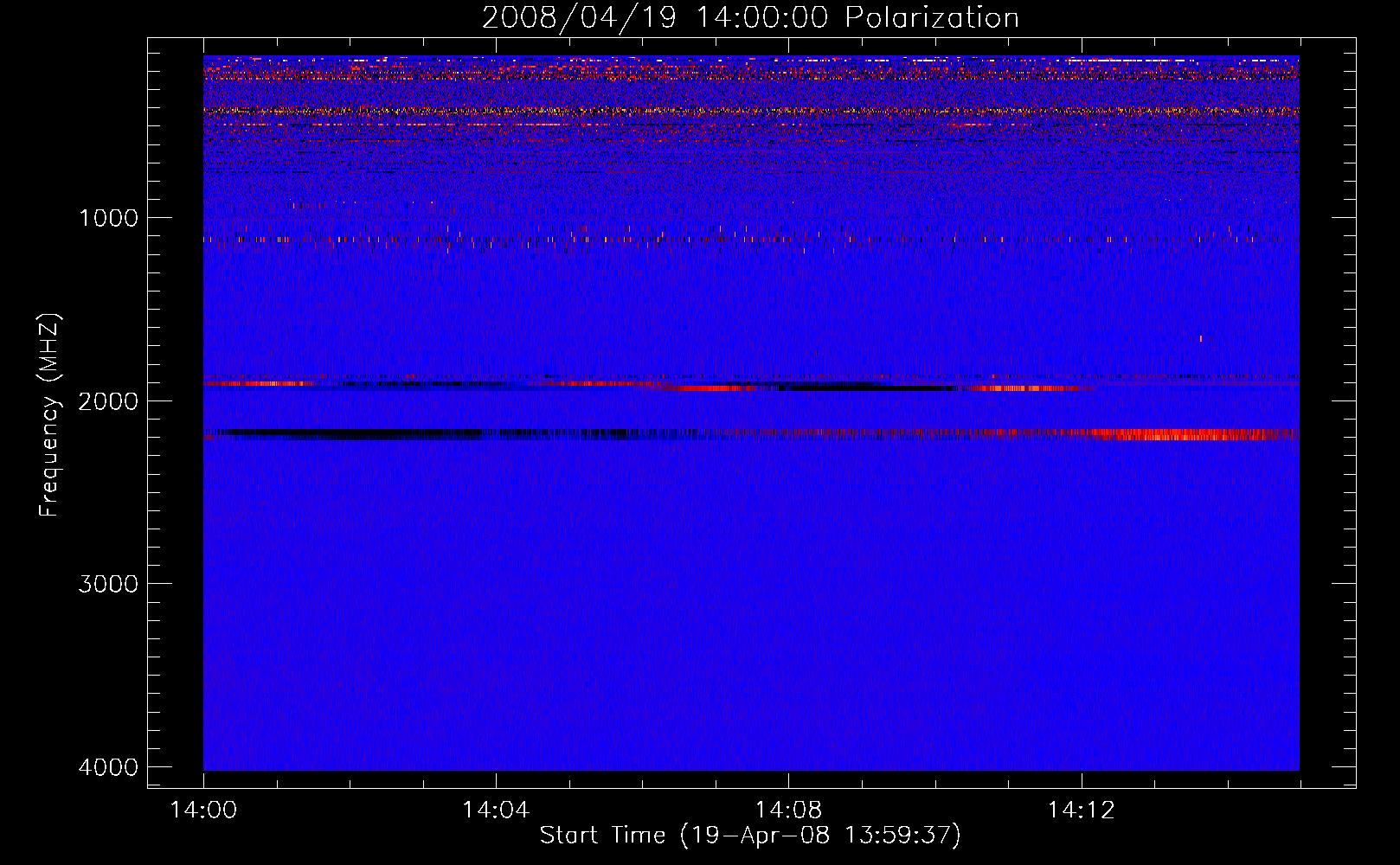This screenshot has height=865, width=1400.
Task: Click the 14:08 time tick label
Action: coord(788,811)
